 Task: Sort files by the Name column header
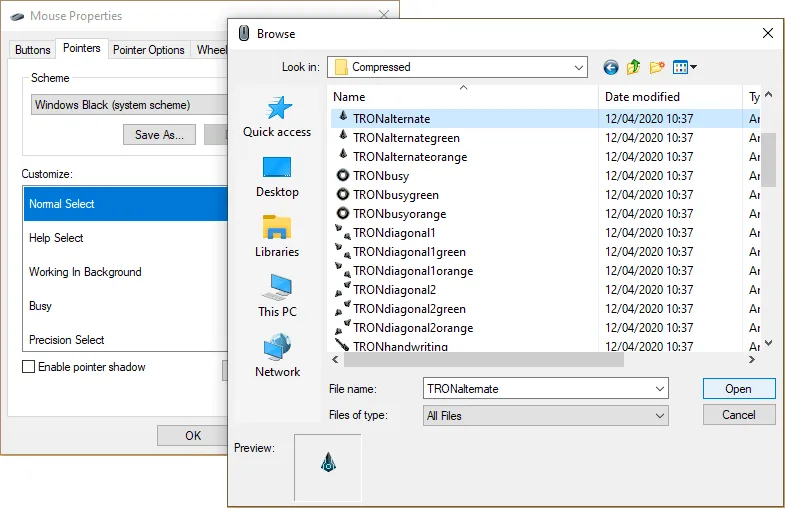coord(463,97)
